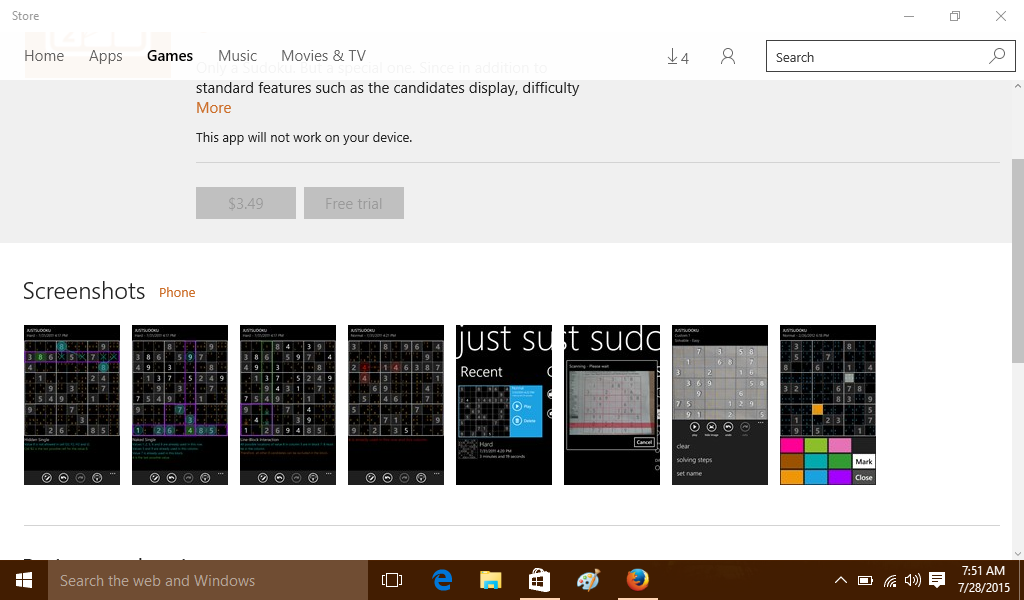Launch Microsoft Edge from the taskbar
1024x600 pixels.
click(x=442, y=580)
